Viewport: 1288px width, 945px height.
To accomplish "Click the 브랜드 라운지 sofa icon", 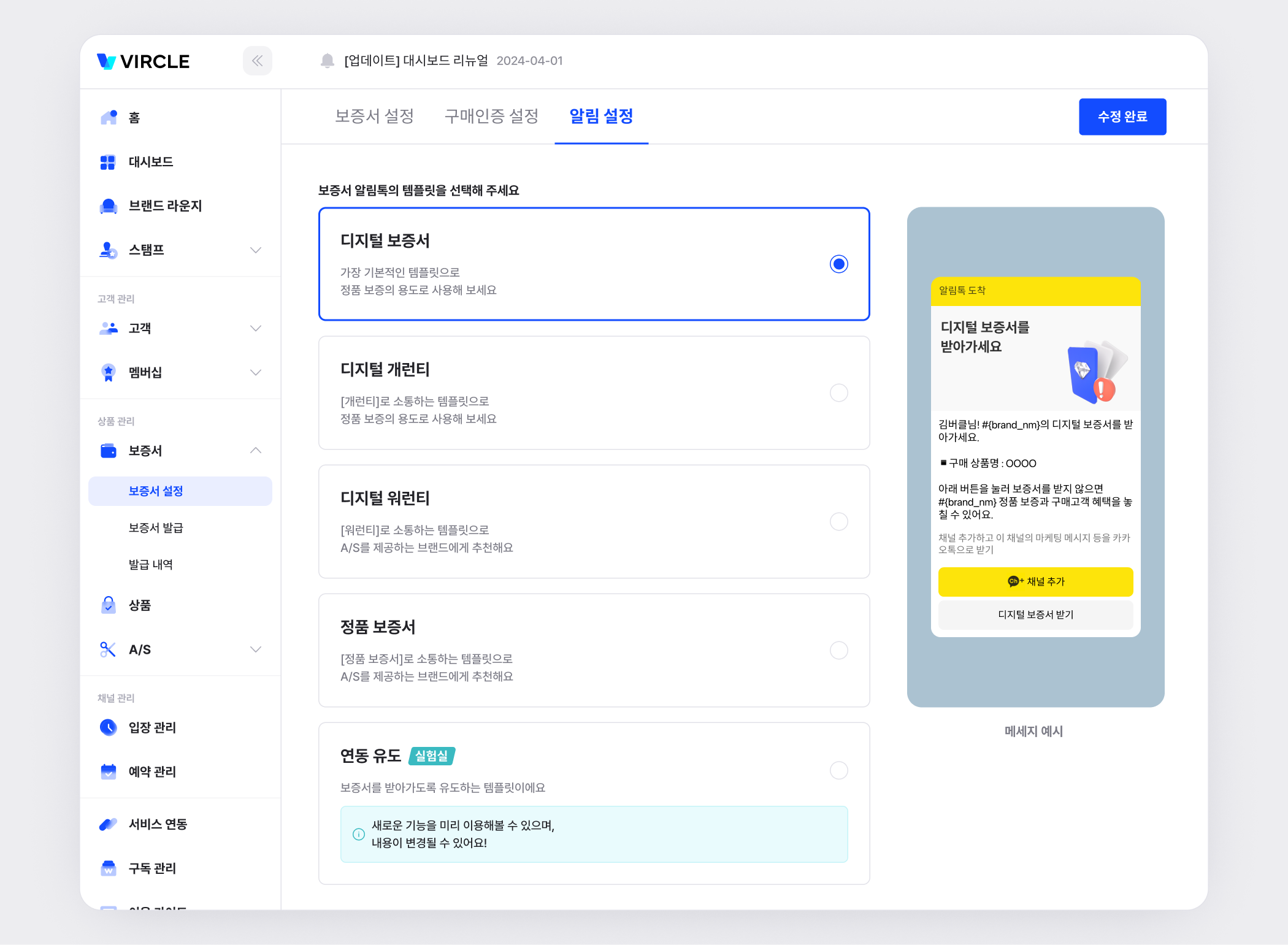I will tap(109, 206).
